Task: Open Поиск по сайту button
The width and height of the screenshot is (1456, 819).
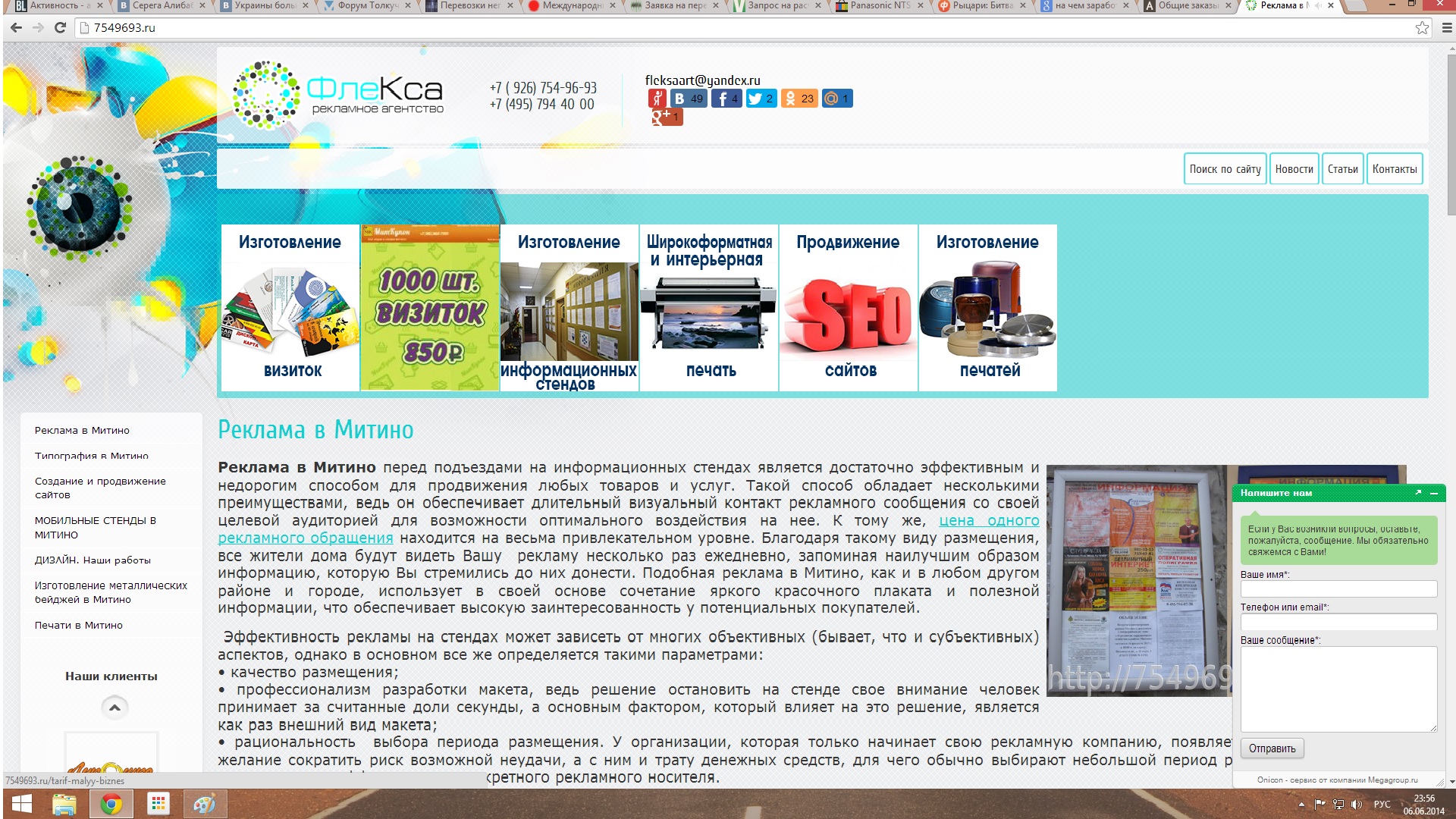Action: [x=1225, y=169]
